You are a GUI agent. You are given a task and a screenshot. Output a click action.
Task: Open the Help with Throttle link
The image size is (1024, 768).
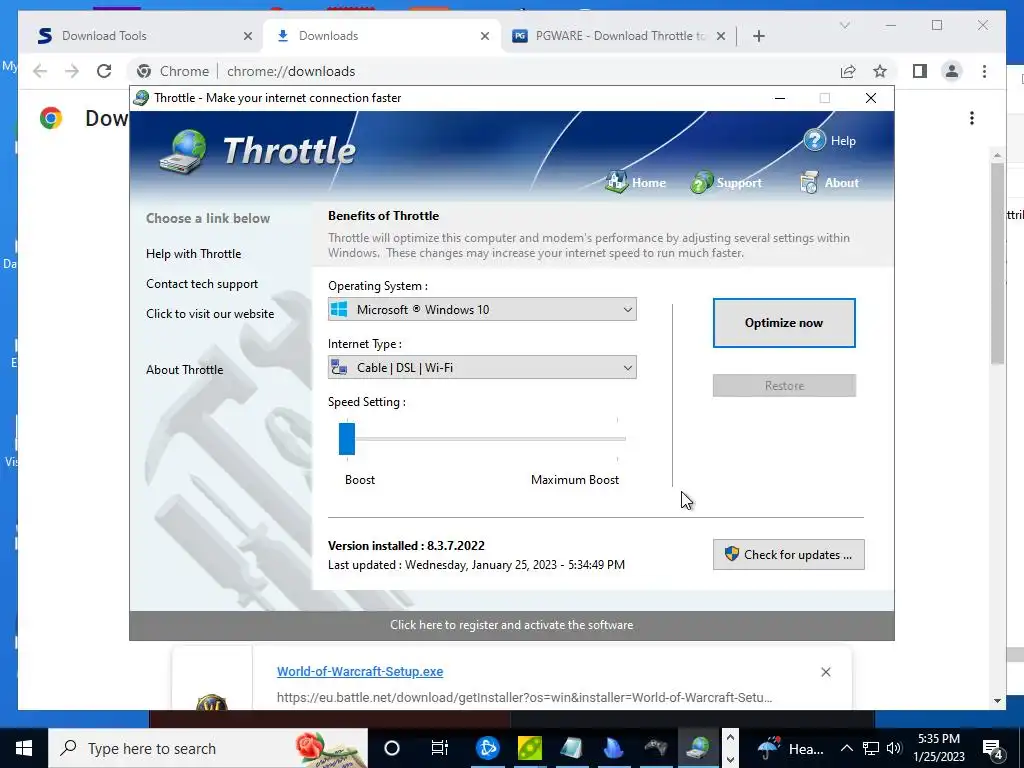click(x=193, y=253)
